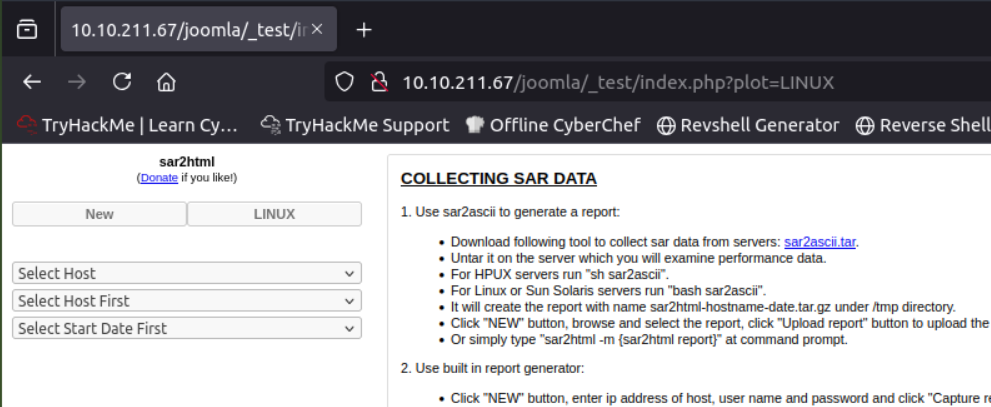Download the sar2ascii.tar link

(x=820, y=241)
